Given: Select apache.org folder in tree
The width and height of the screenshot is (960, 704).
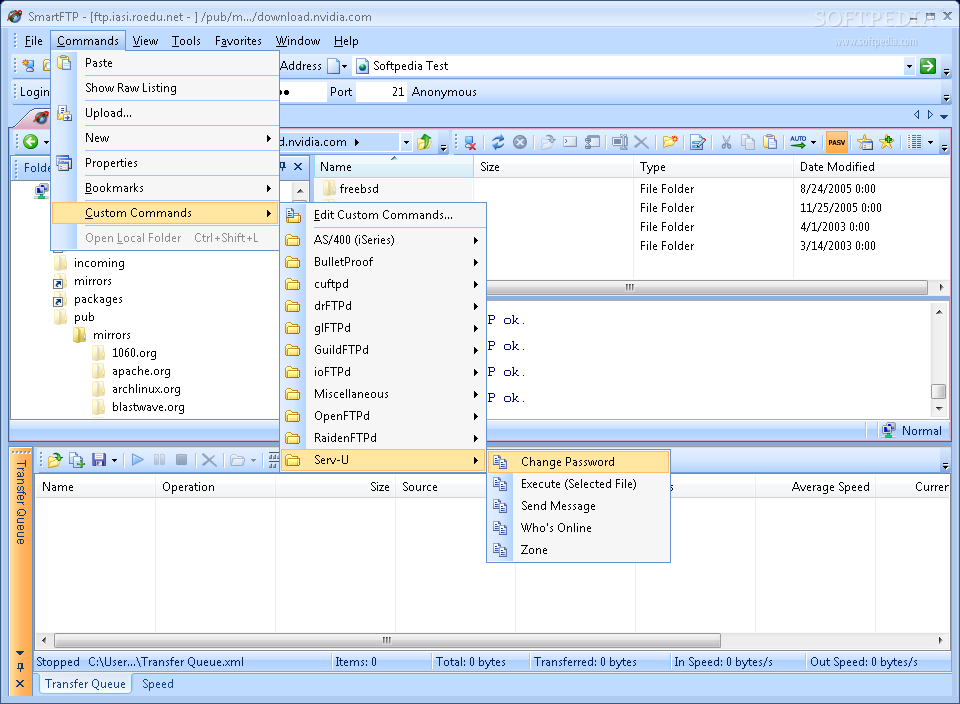Looking at the screenshot, I should [141, 372].
